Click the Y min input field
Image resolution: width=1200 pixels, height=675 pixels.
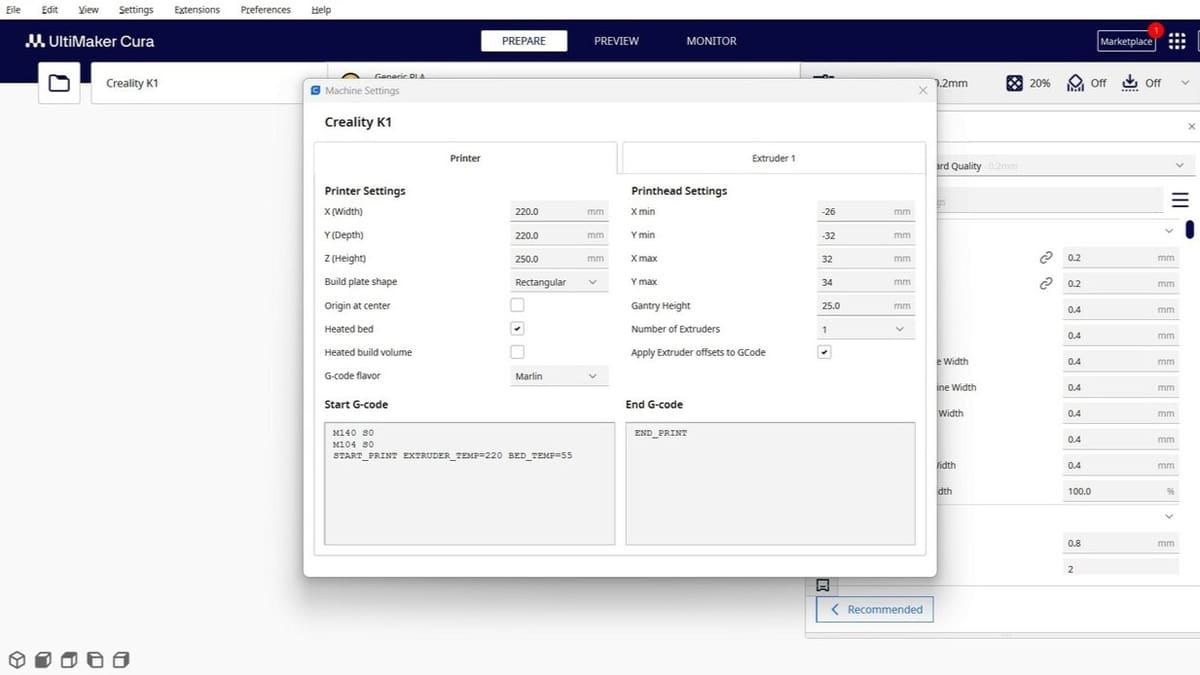pyautogui.click(x=866, y=235)
